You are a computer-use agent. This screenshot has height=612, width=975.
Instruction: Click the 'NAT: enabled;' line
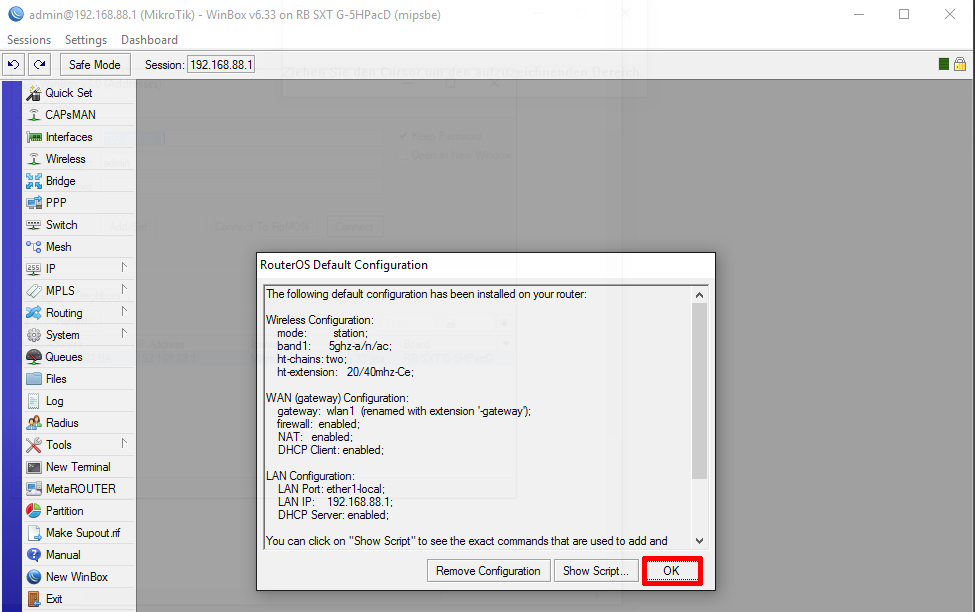pyautogui.click(x=315, y=437)
